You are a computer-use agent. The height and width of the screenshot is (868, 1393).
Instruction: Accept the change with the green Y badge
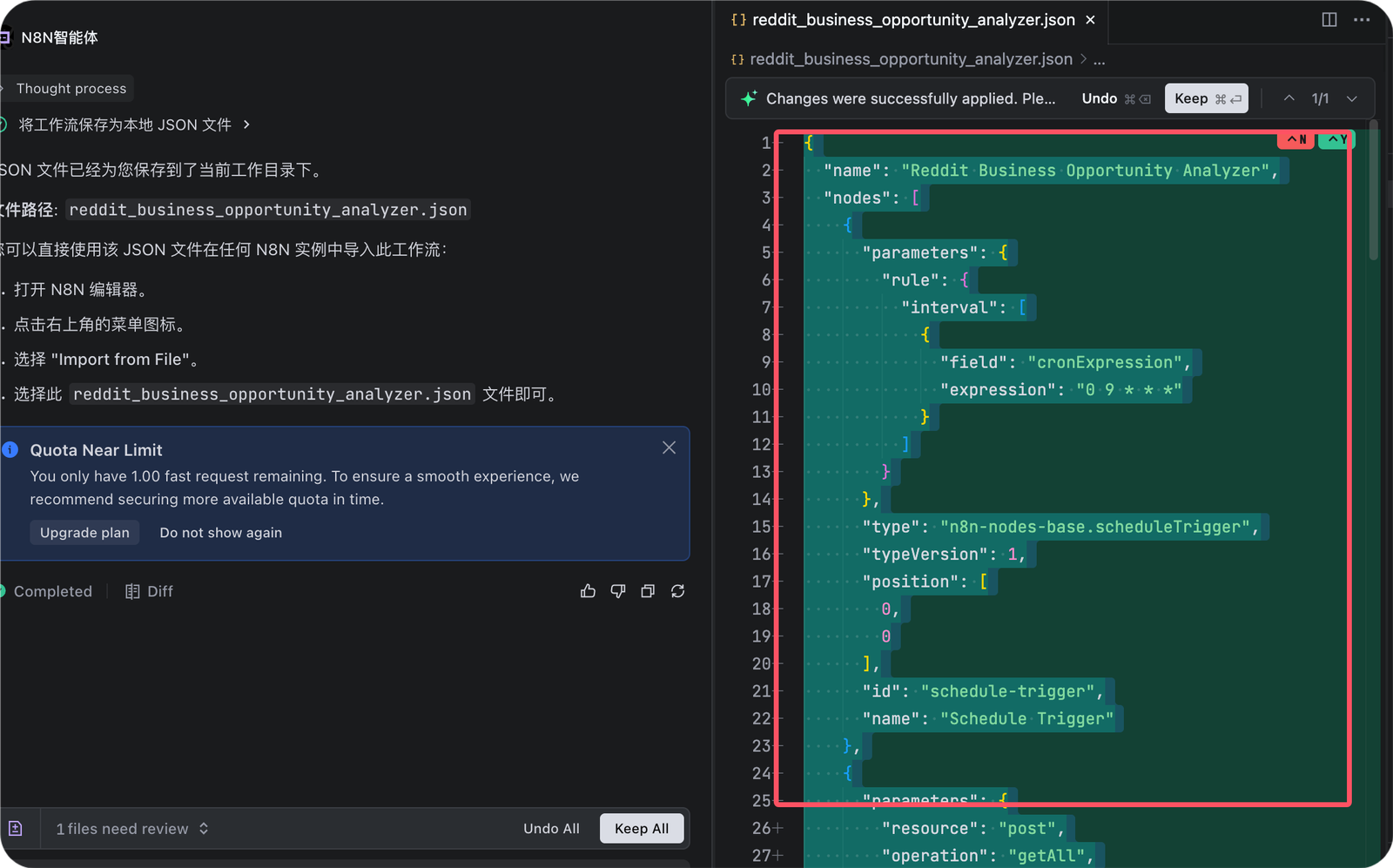click(1336, 139)
